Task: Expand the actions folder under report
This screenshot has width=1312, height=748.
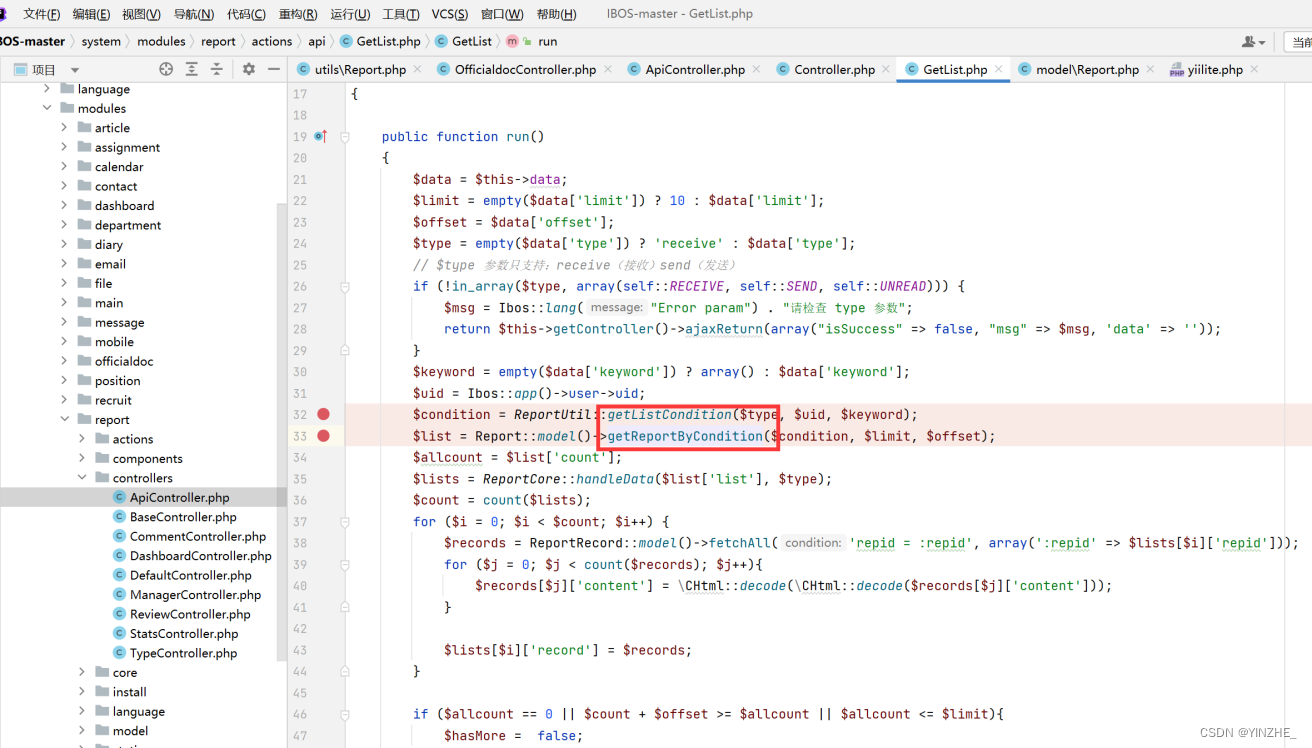Action: click(82, 439)
